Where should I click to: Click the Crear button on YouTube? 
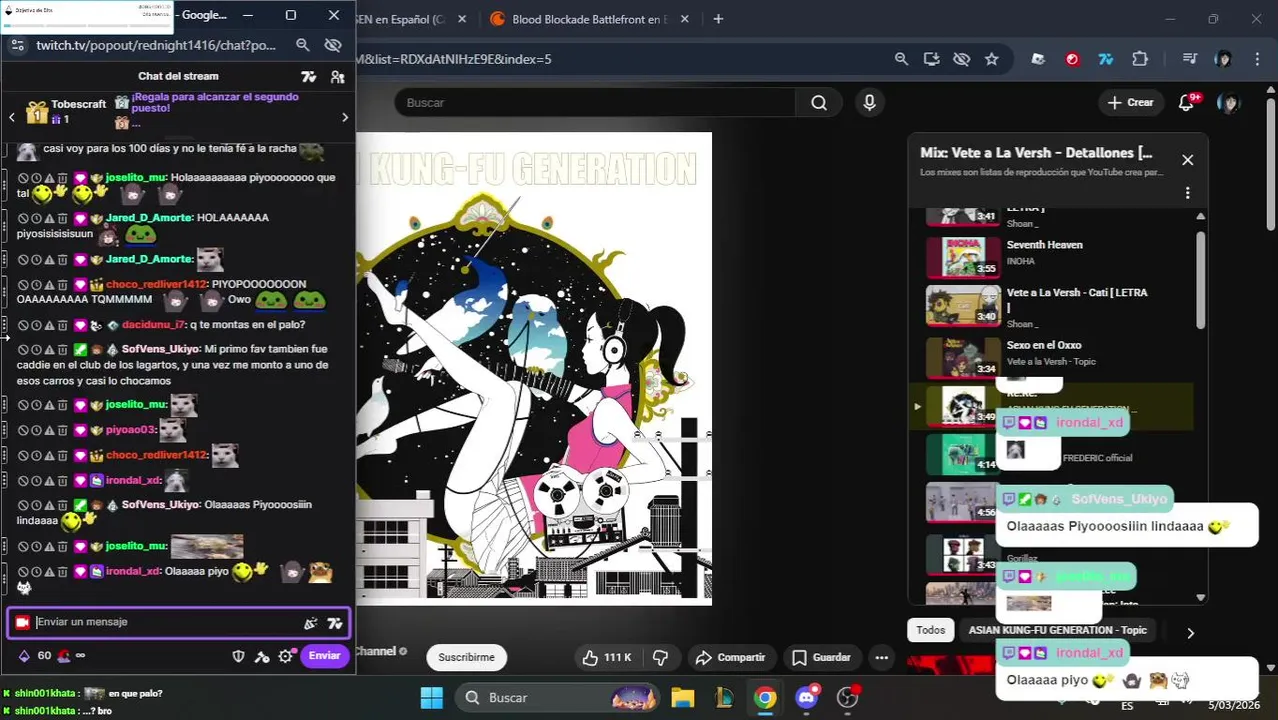click(1131, 103)
